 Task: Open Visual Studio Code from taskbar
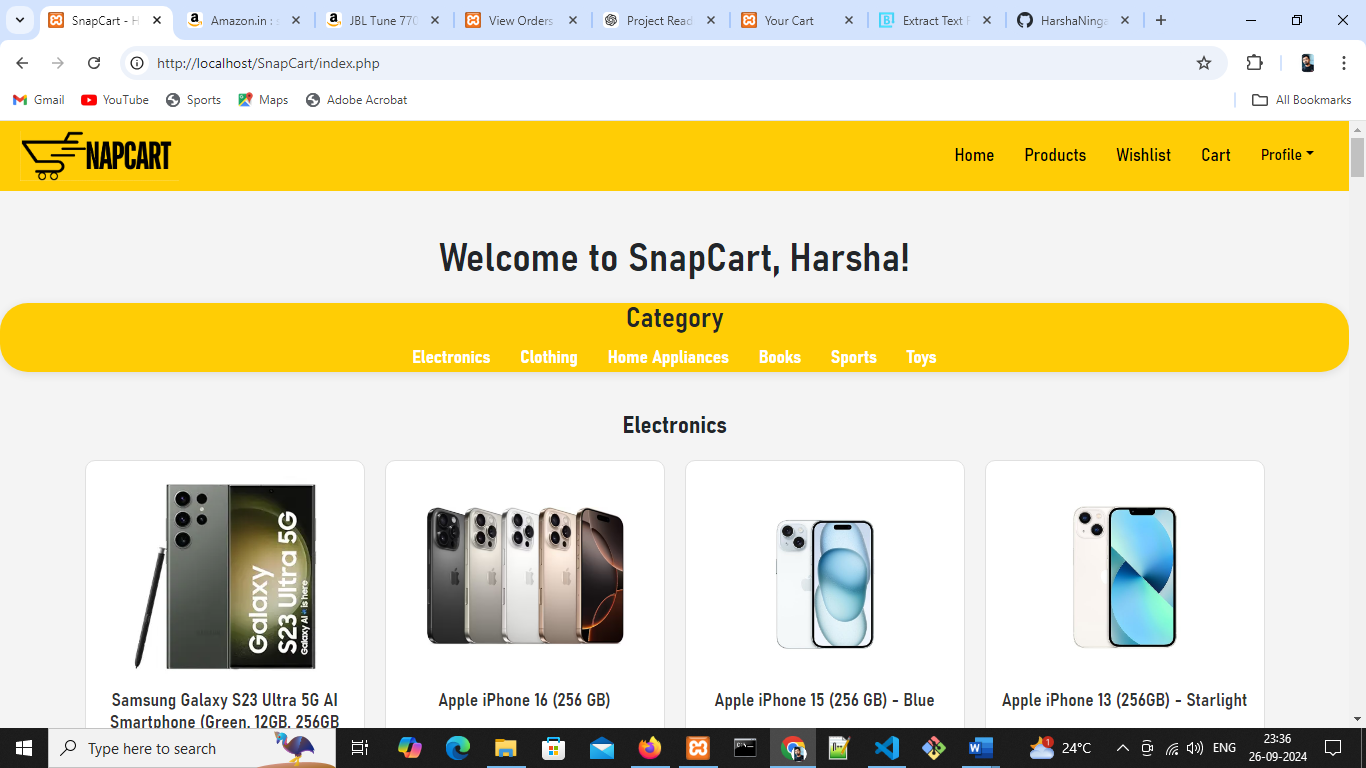click(886, 748)
